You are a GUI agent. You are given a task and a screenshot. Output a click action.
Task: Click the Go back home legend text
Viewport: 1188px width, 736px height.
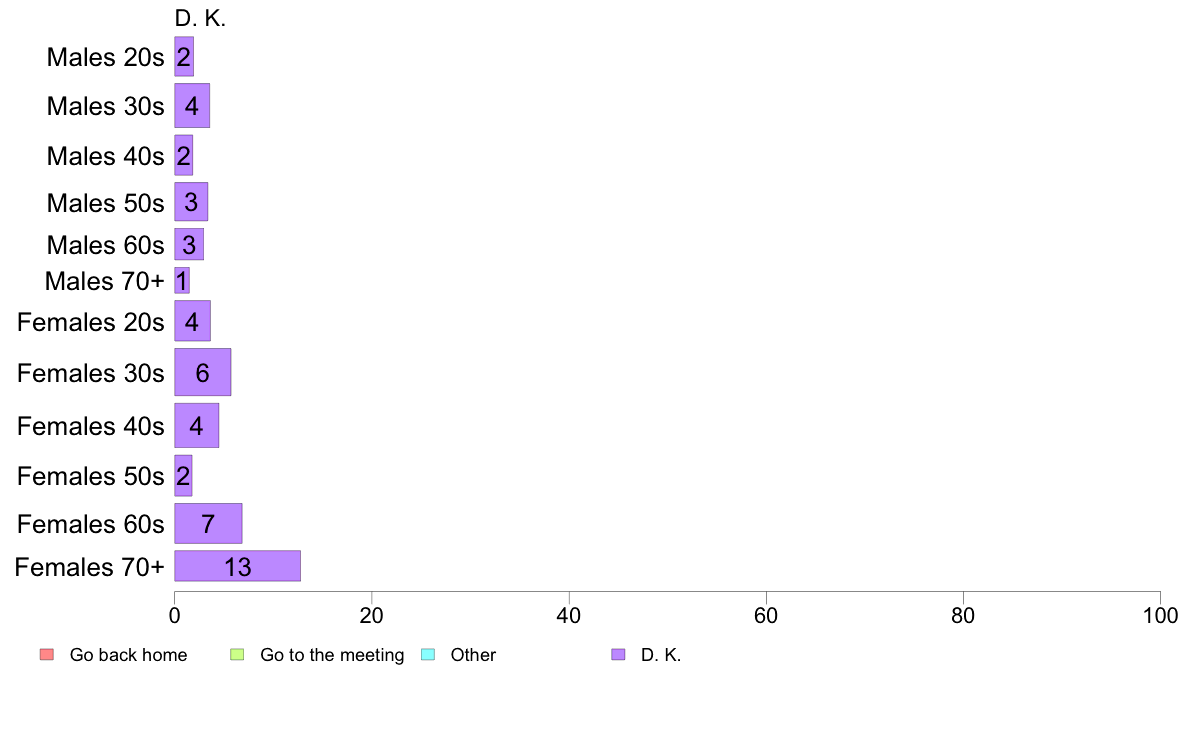point(128,655)
